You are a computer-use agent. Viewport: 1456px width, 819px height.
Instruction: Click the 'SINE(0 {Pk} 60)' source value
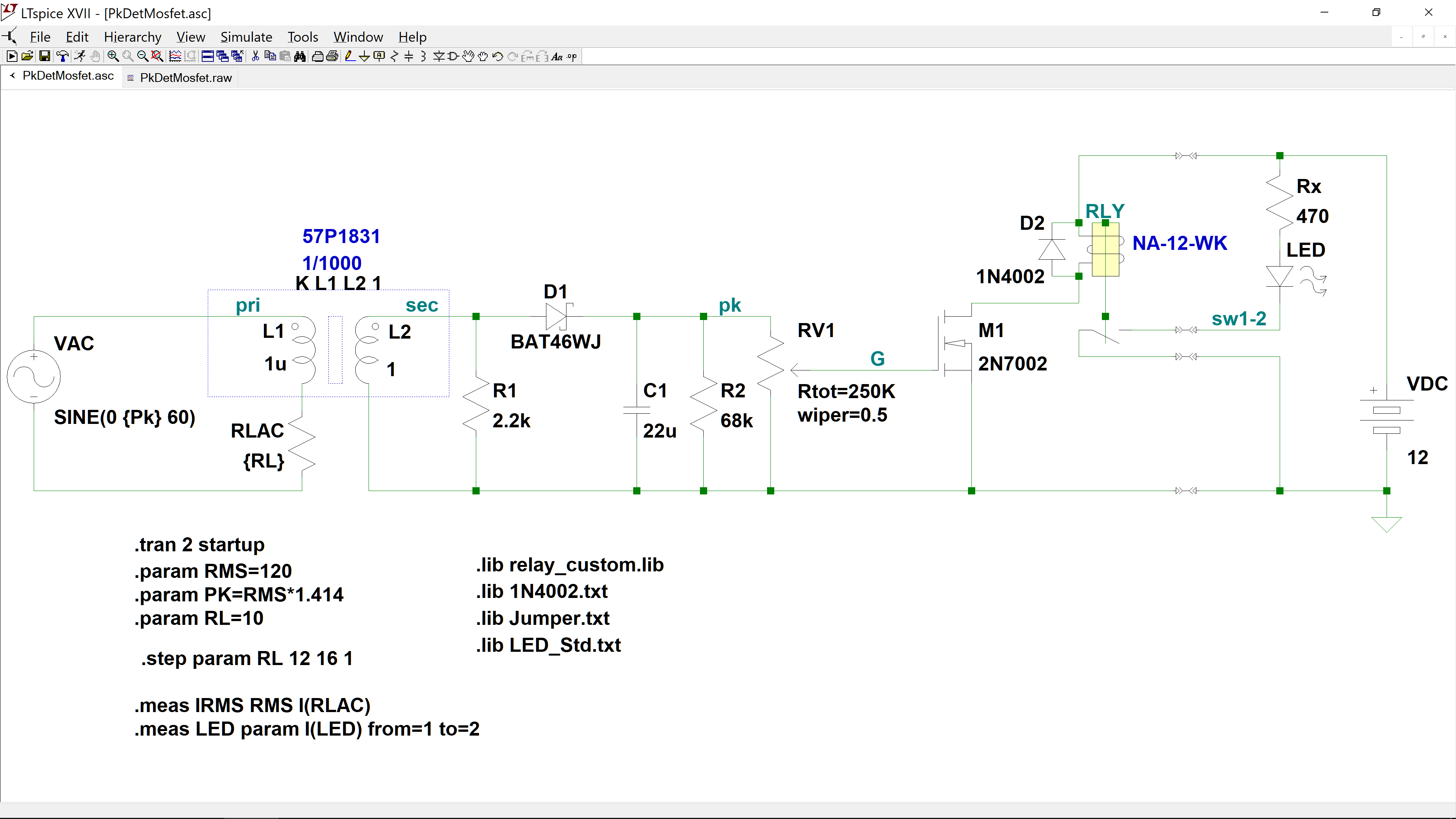pos(124,417)
